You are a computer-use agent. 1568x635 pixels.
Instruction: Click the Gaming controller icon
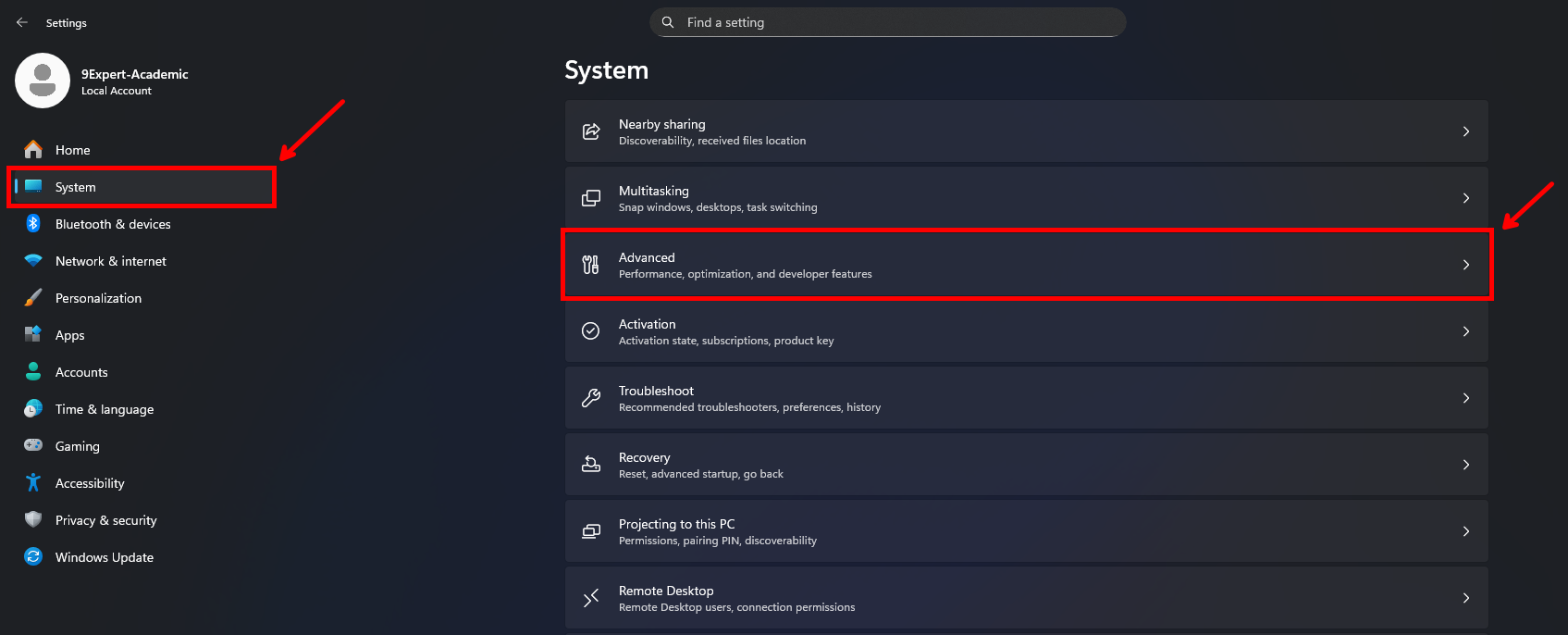click(x=32, y=446)
